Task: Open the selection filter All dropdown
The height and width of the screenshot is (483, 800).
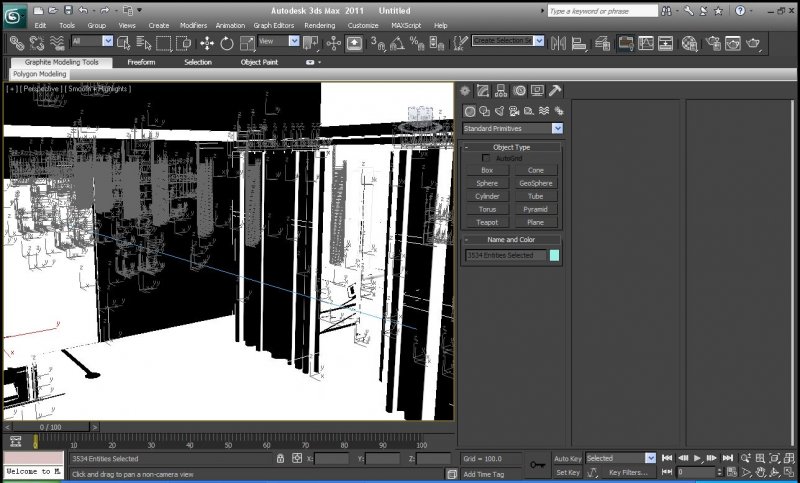Action: (x=107, y=41)
